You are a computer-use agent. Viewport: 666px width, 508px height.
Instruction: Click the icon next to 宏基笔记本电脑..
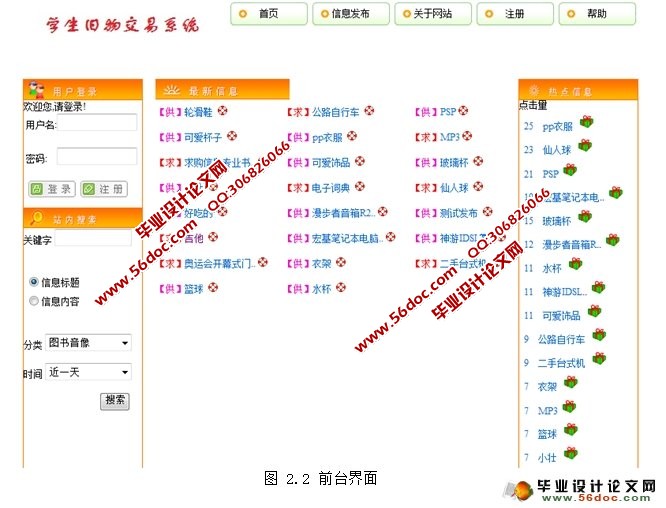[x=390, y=237]
